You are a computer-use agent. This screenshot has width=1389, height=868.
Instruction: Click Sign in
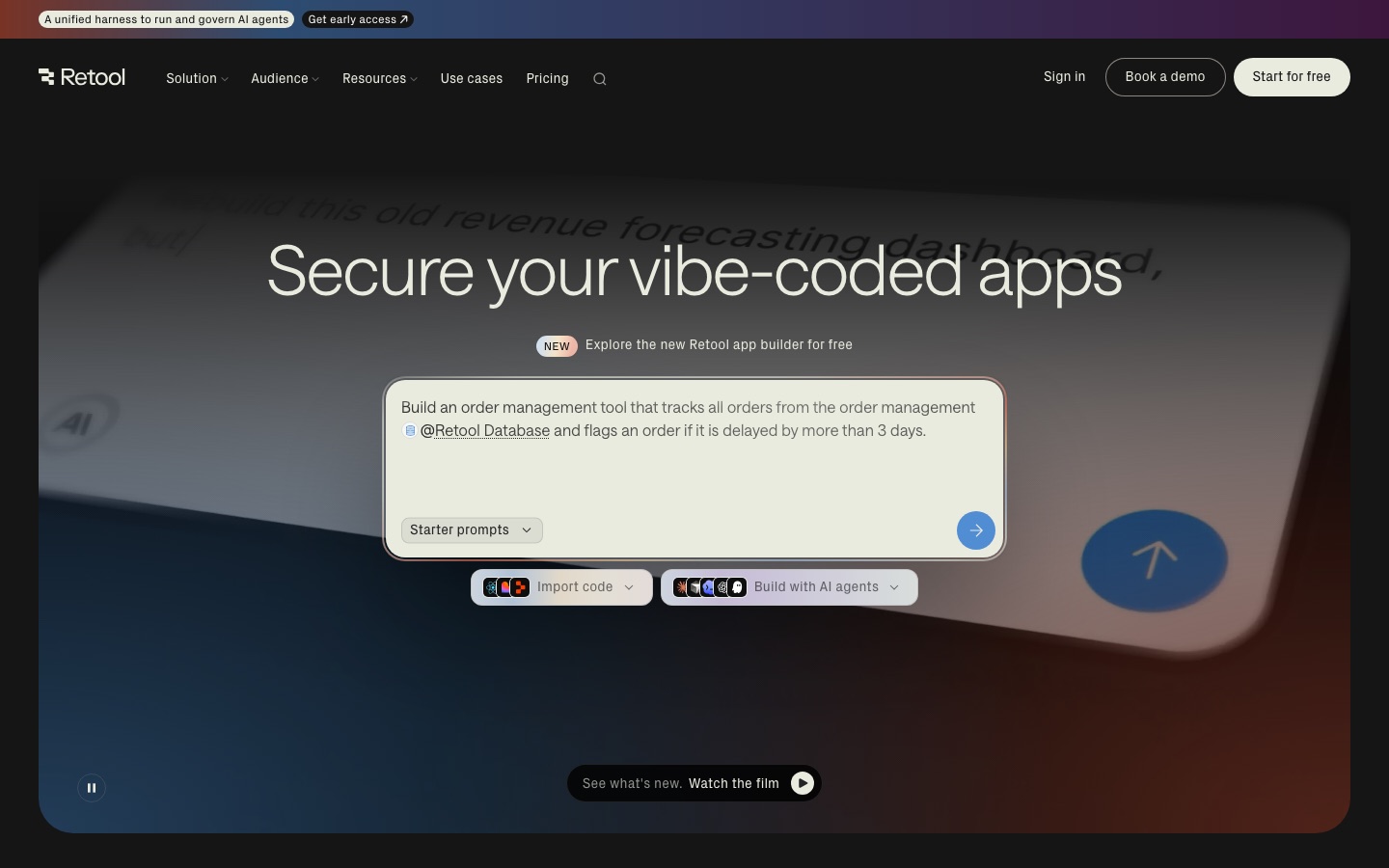click(1064, 77)
